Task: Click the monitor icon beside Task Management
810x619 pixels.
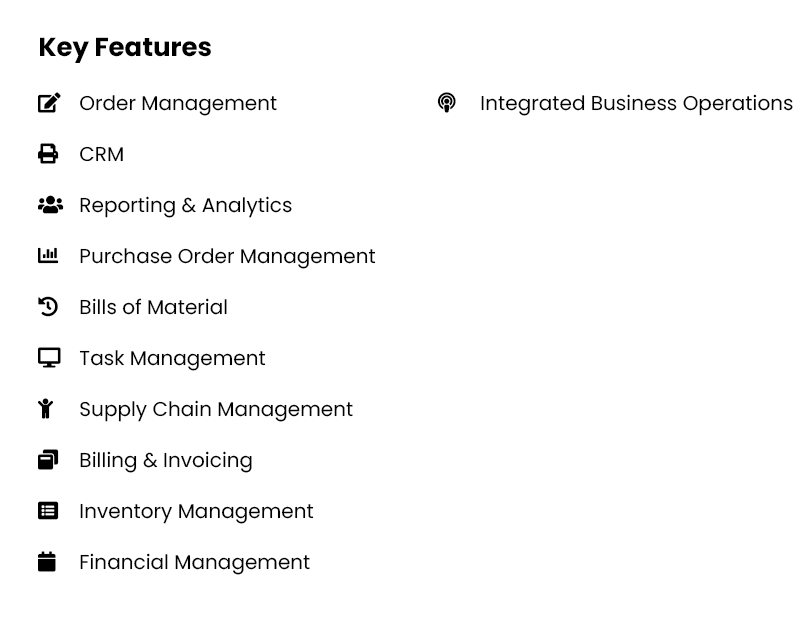Action: 49,358
